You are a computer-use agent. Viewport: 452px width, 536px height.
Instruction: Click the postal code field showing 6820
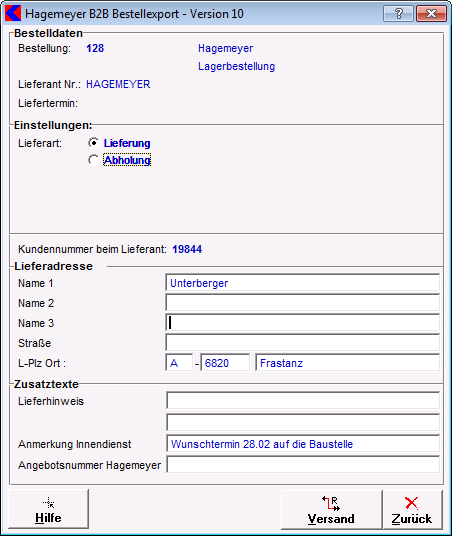pos(225,363)
